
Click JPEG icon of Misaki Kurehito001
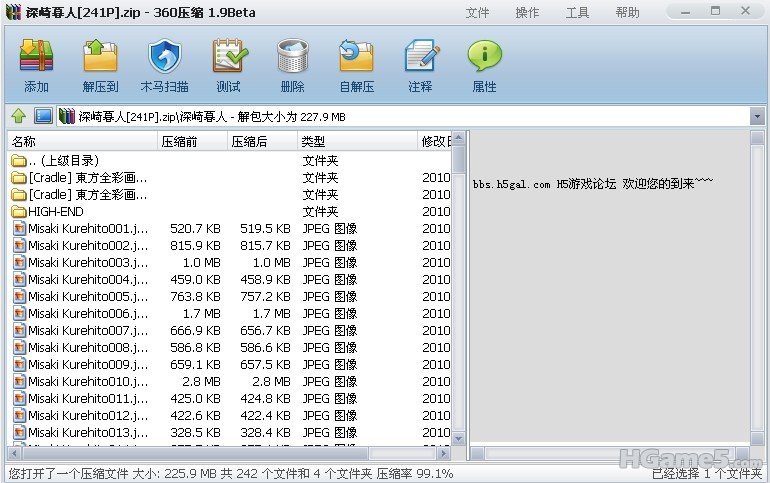pyautogui.click(x=19, y=229)
